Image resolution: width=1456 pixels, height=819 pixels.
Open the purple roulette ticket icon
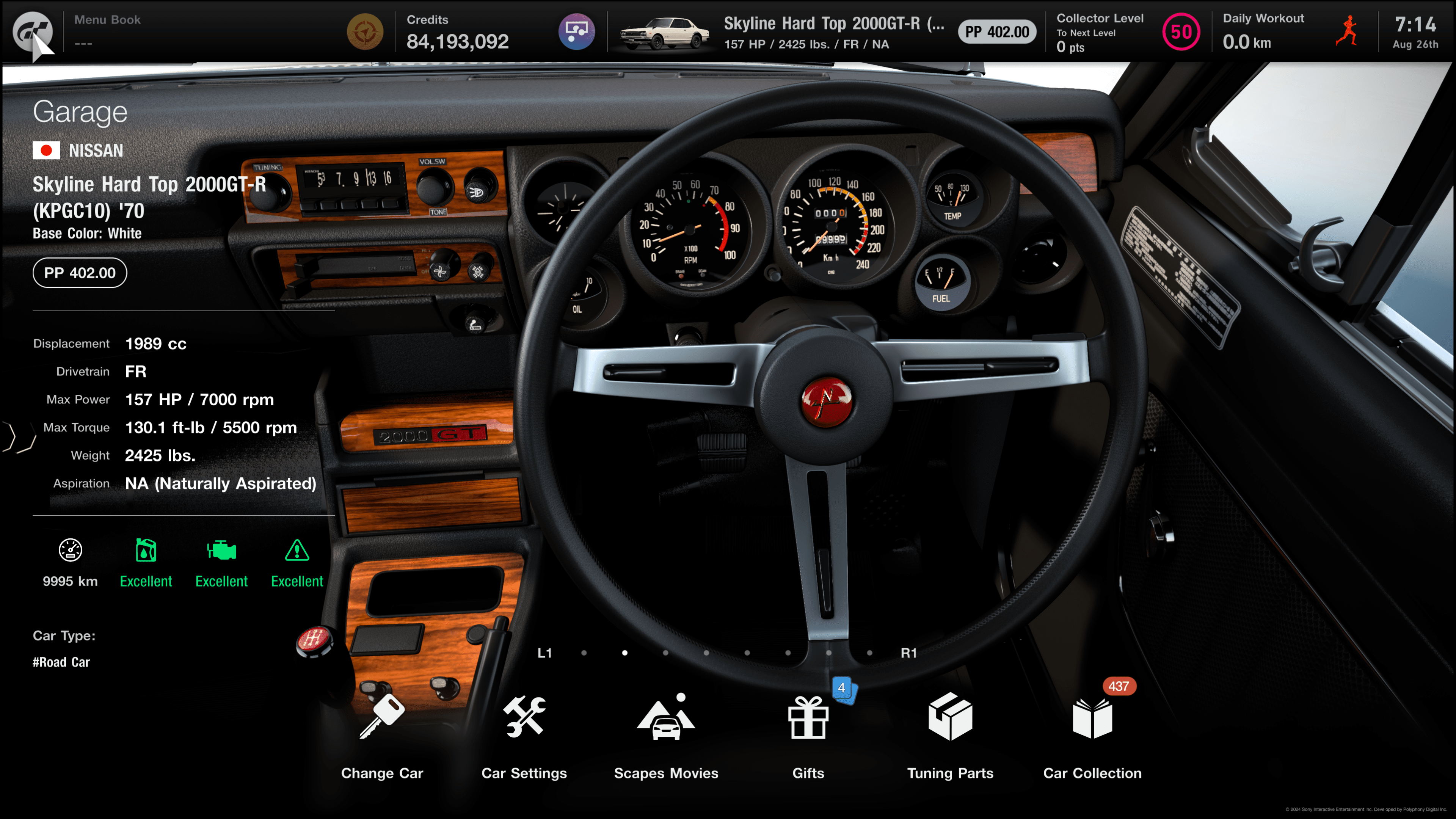tap(576, 31)
